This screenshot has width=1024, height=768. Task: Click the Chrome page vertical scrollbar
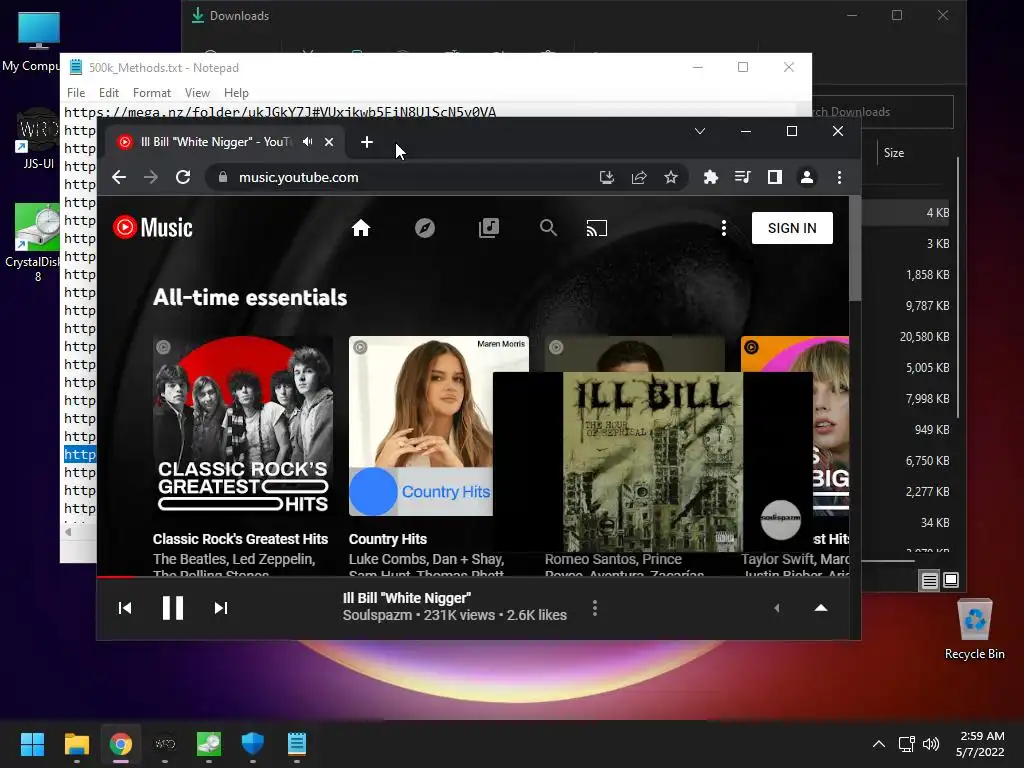click(x=855, y=248)
